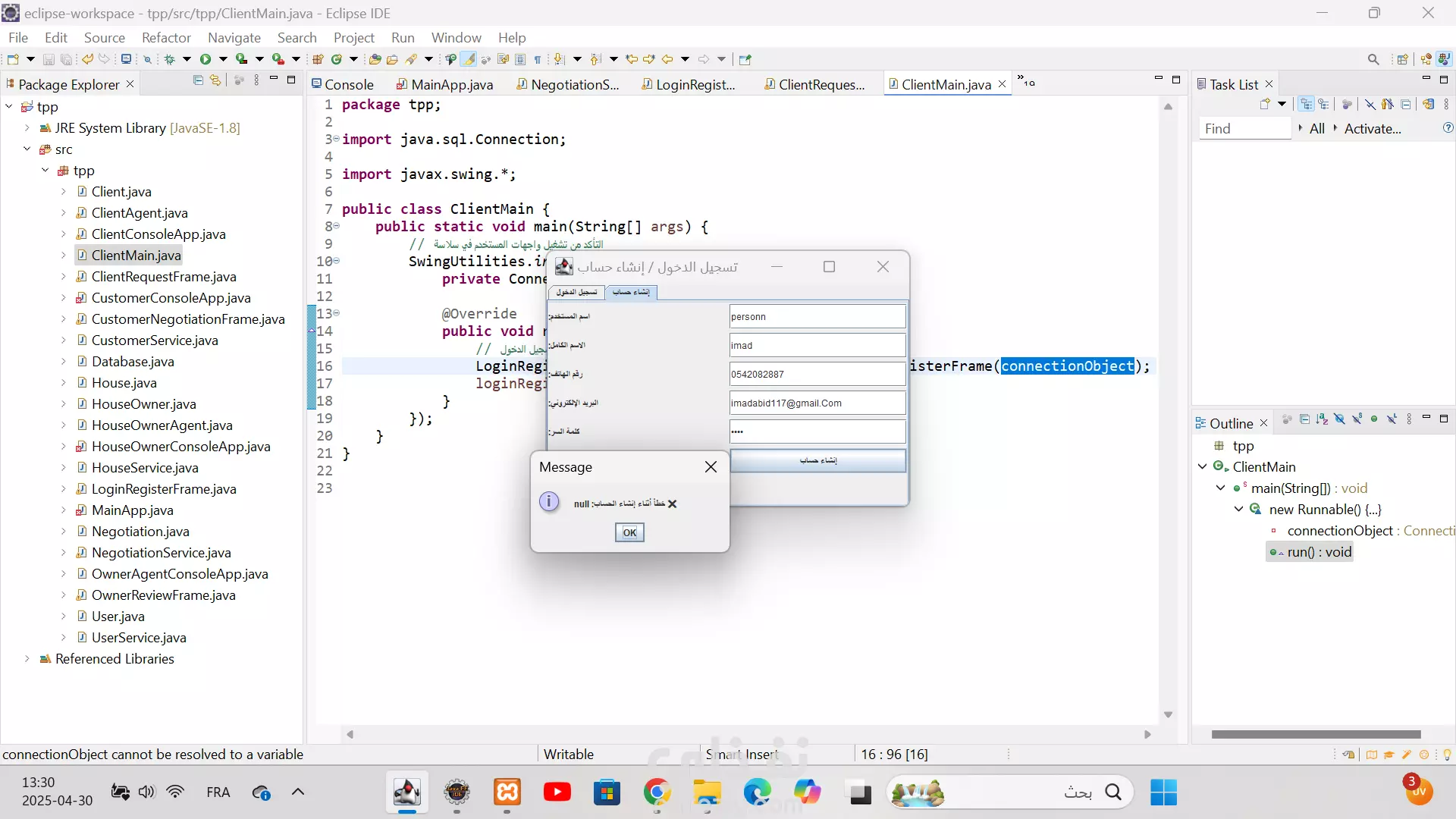Click Synchronize Changed icon in Task List

click(1429, 105)
